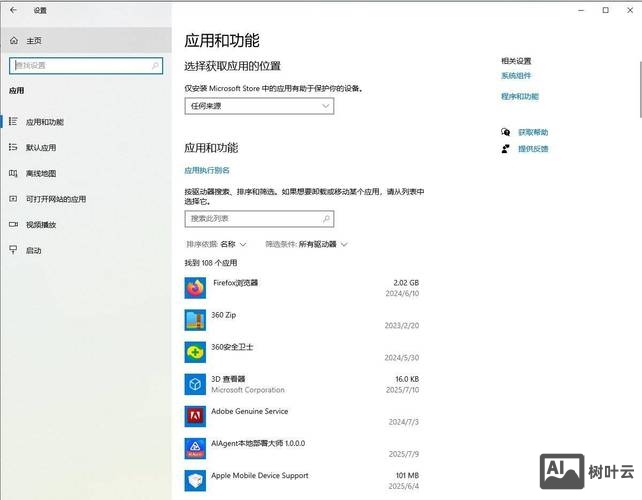
Task: Select the 启动 sidebar icon
Action: tap(13, 250)
